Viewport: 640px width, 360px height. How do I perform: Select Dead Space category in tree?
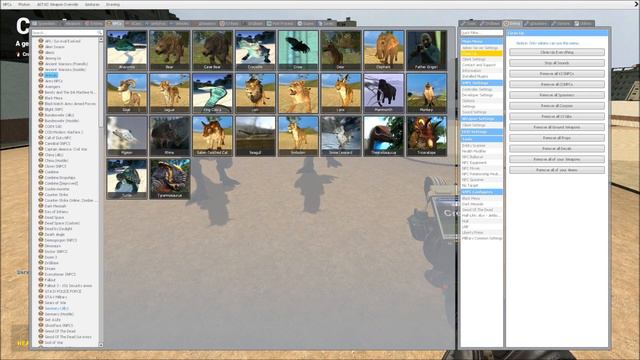(x=54, y=218)
